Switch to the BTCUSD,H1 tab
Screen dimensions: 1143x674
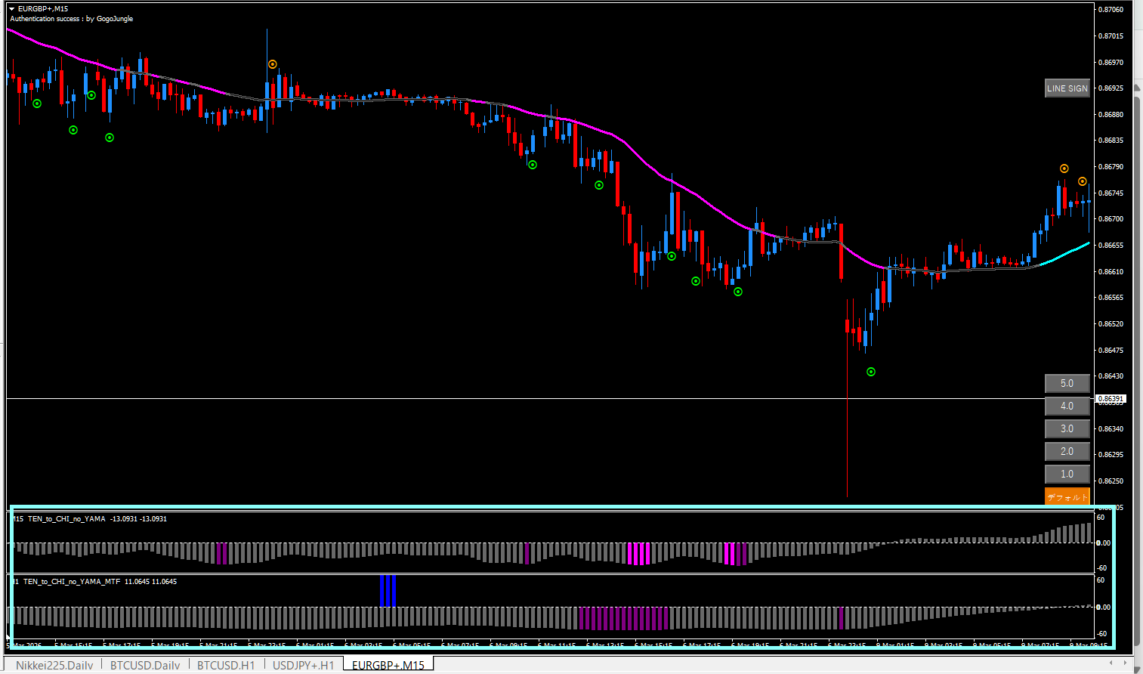[228, 664]
